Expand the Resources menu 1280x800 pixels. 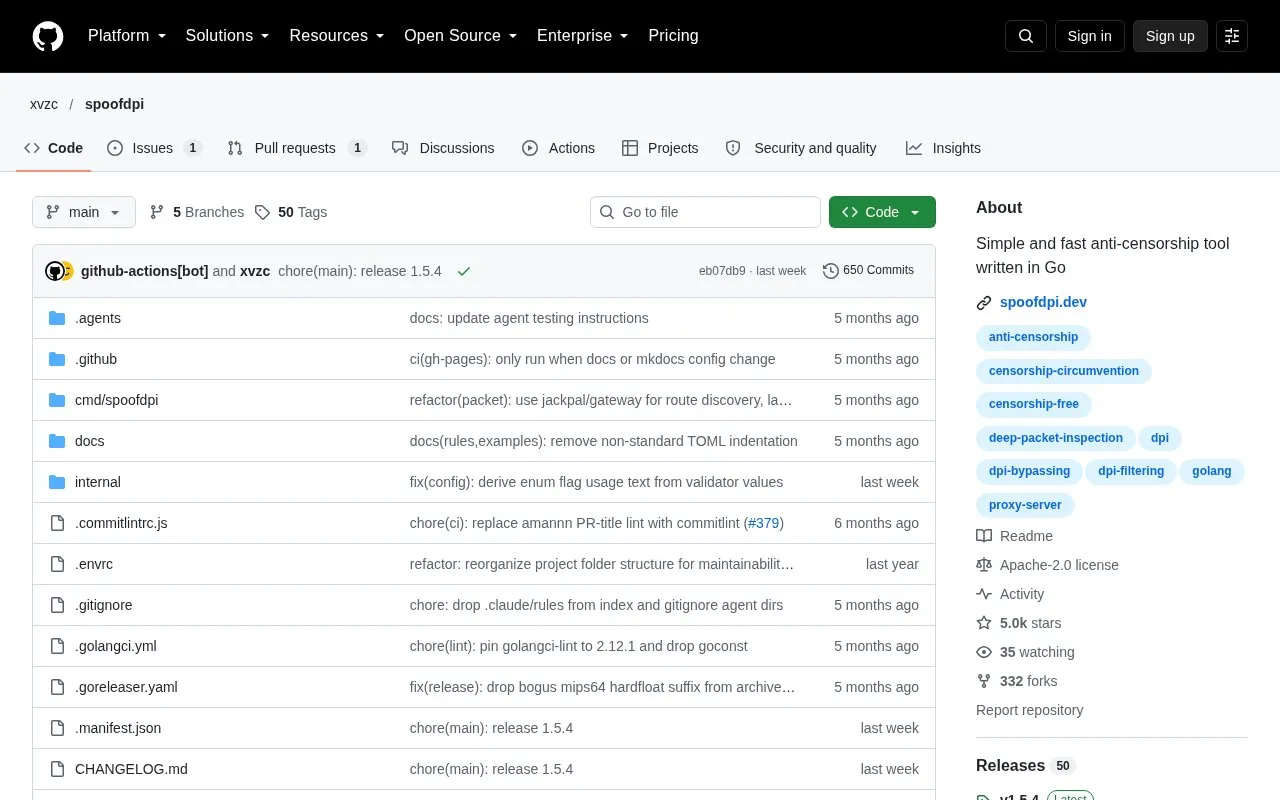(x=337, y=36)
